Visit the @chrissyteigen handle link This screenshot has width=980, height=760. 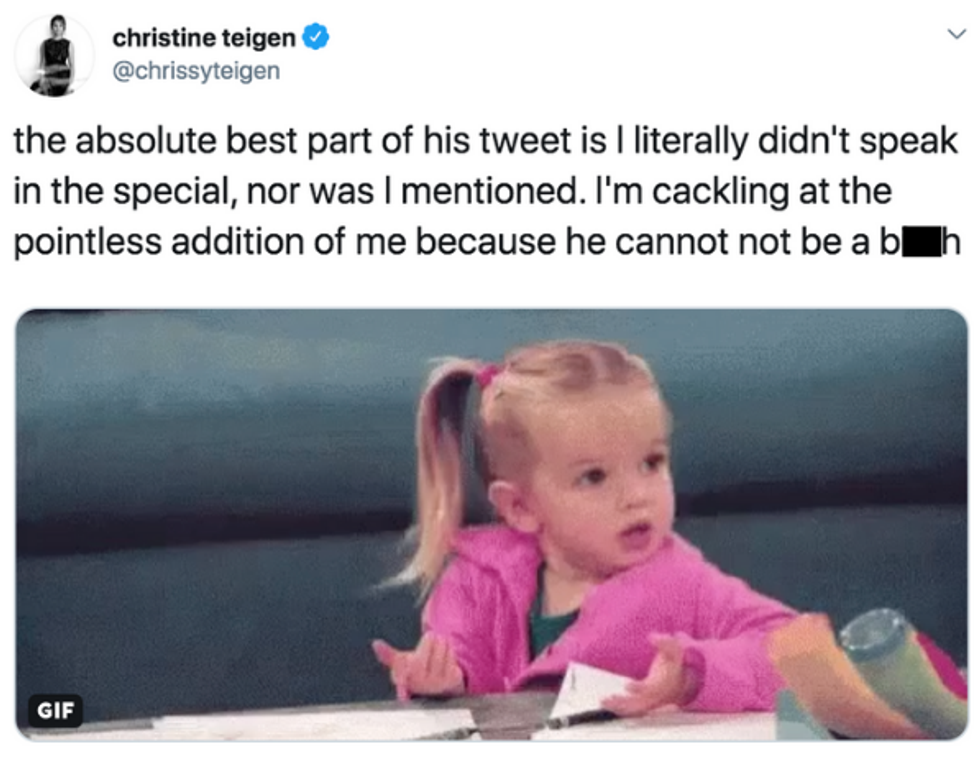(x=196, y=70)
